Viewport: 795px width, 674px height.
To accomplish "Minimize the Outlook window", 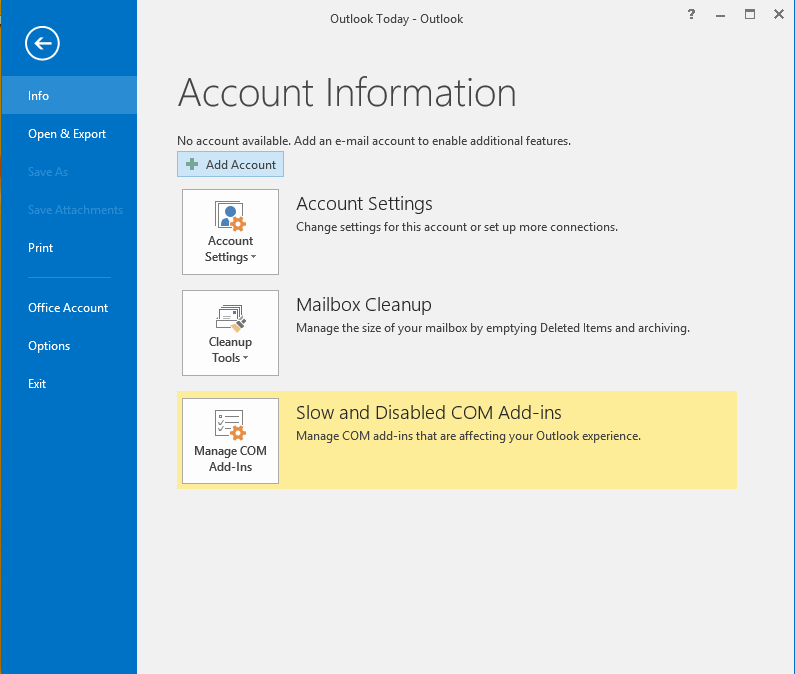I will 720,15.
